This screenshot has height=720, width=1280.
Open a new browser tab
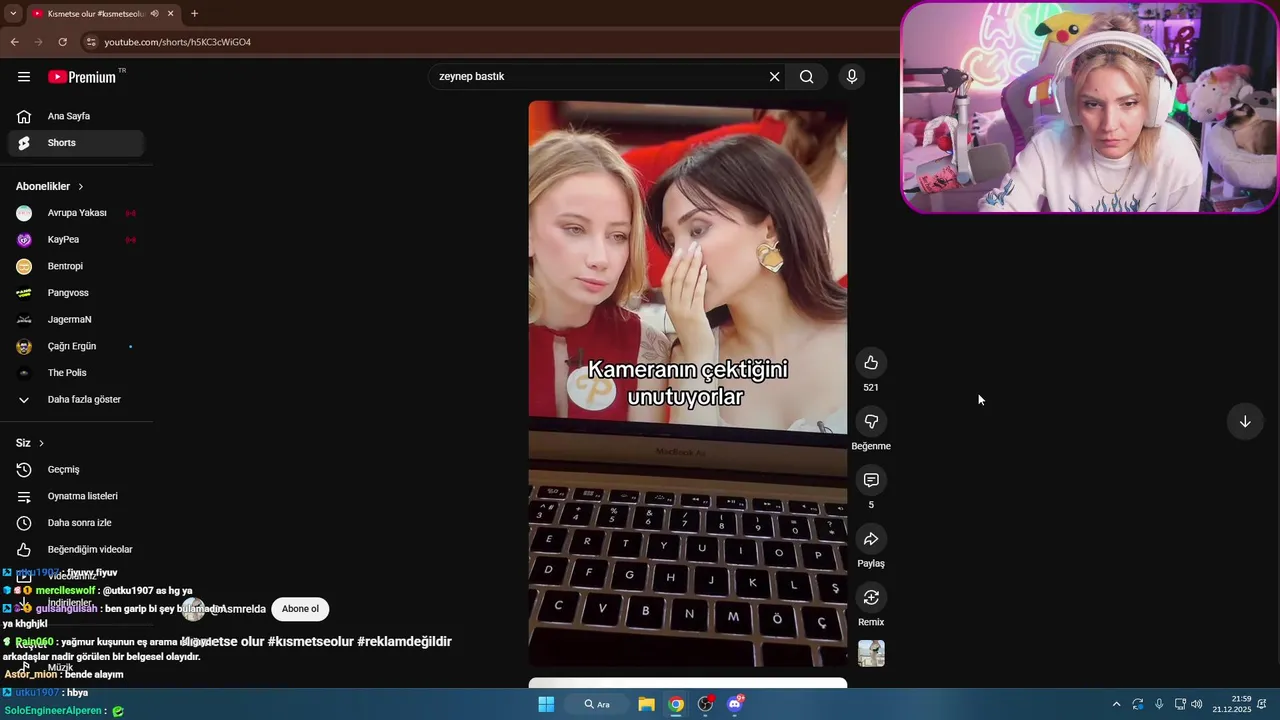194,14
